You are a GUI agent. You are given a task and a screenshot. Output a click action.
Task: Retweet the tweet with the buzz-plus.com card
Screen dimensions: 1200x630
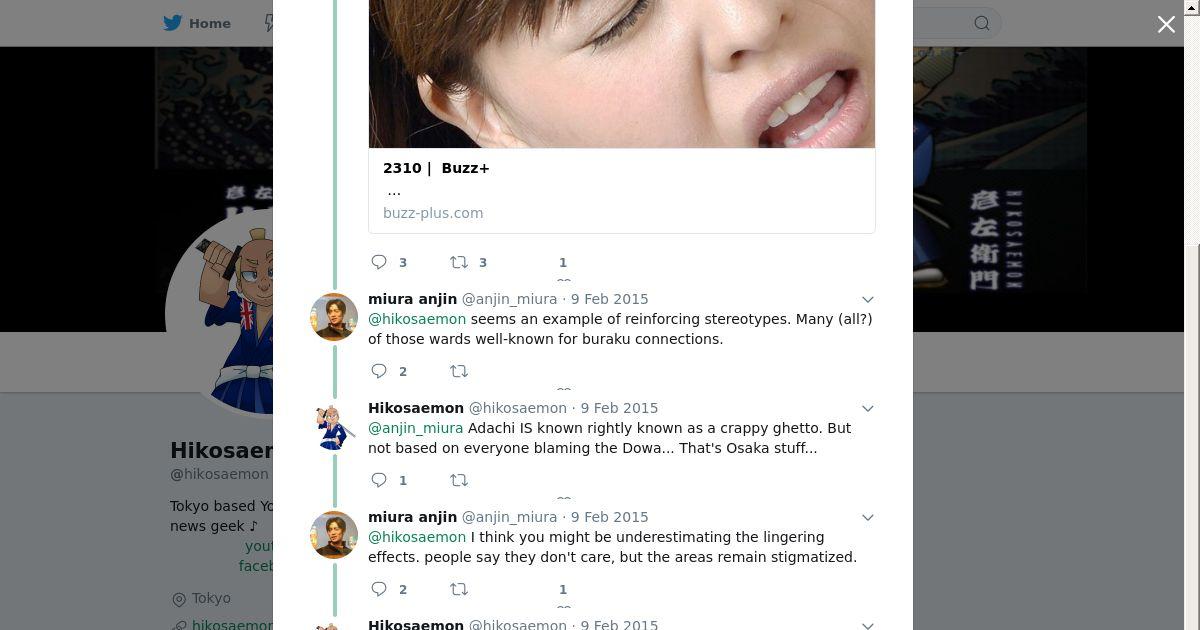pyautogui.click(x=459, y=262)
